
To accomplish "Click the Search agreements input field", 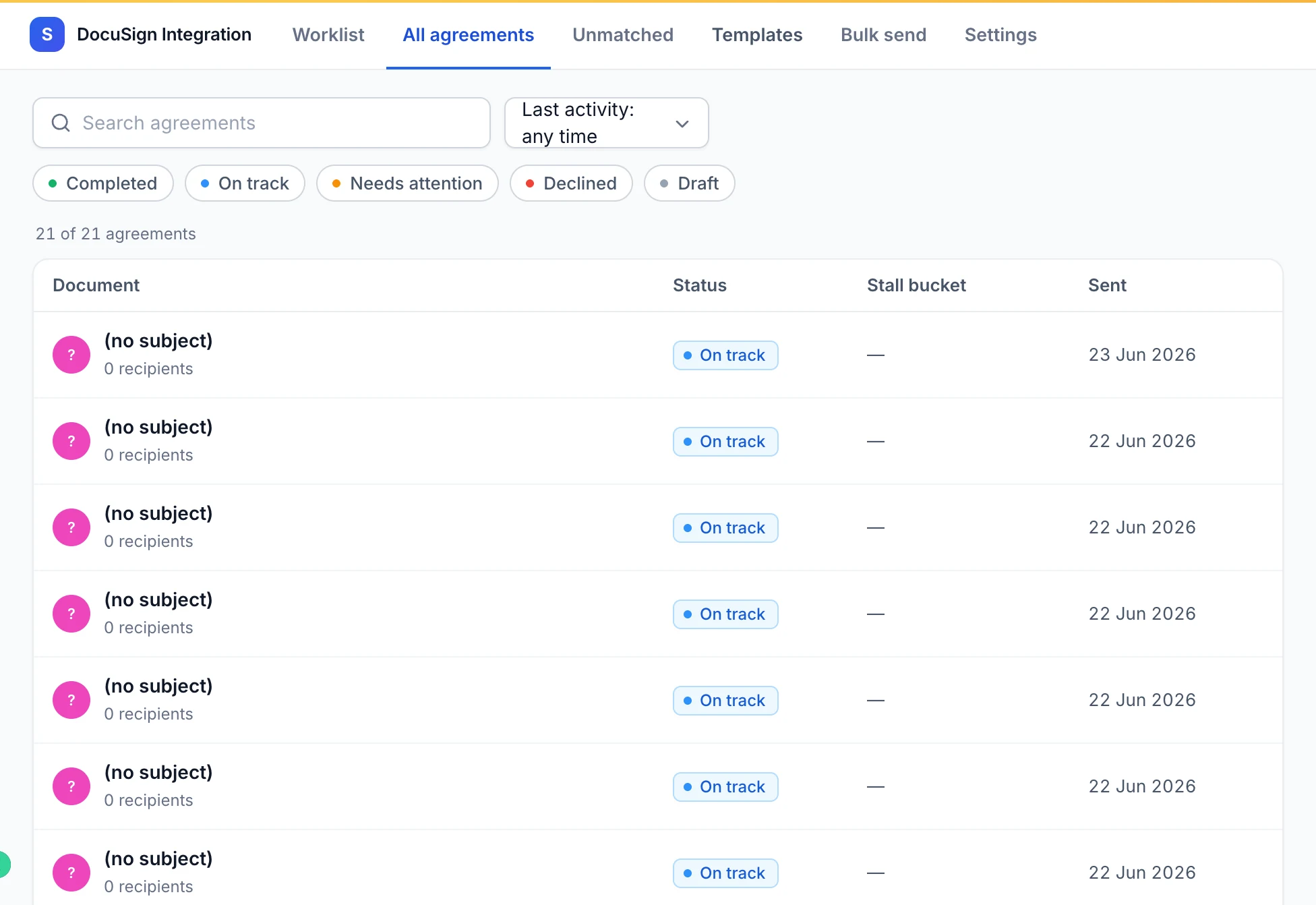I will point(262,123).
